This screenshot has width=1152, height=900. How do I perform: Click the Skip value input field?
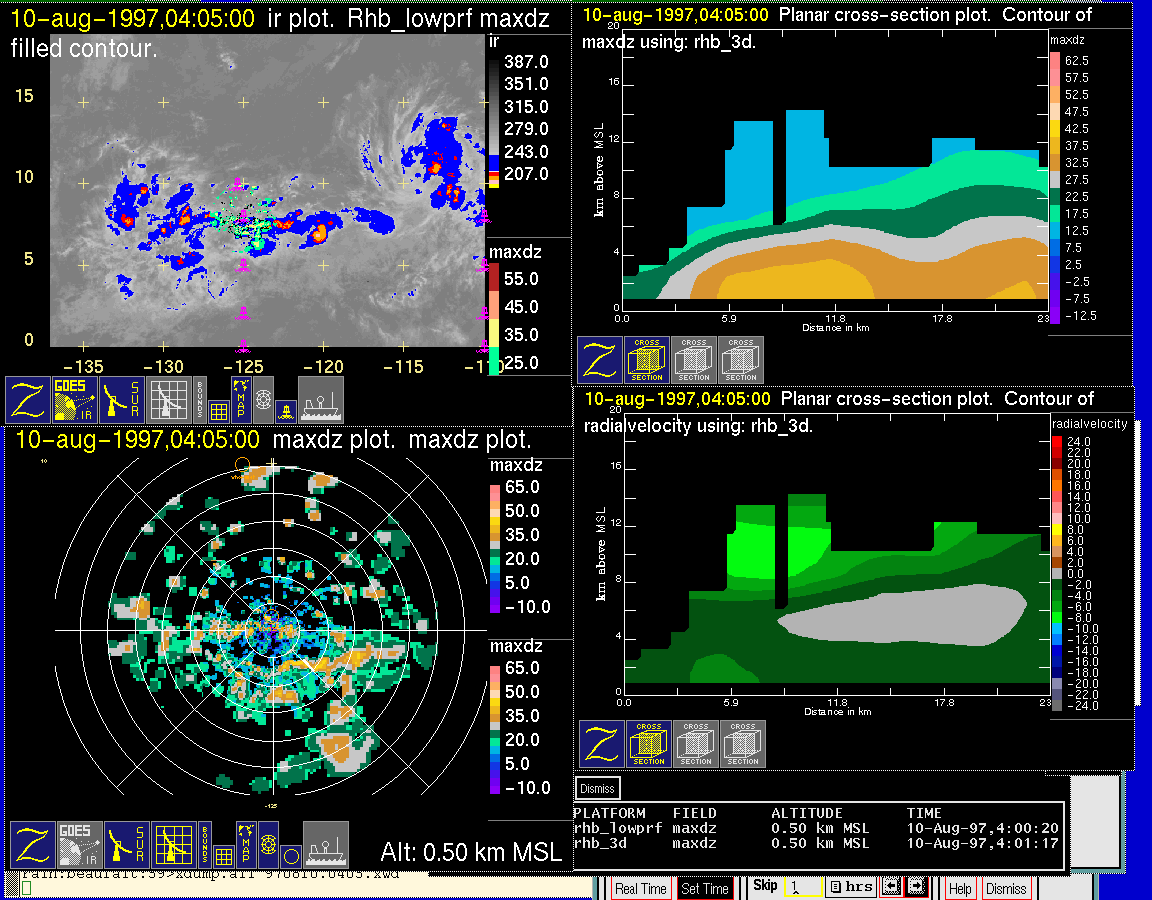coord(801,887)
